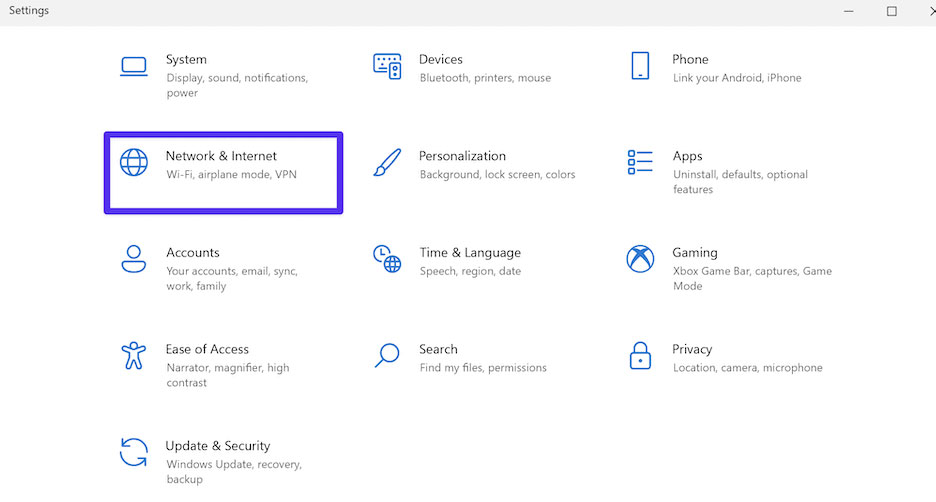Open Ease of Access figure icon
The image size is (936, 502).
tap(134, 356)
